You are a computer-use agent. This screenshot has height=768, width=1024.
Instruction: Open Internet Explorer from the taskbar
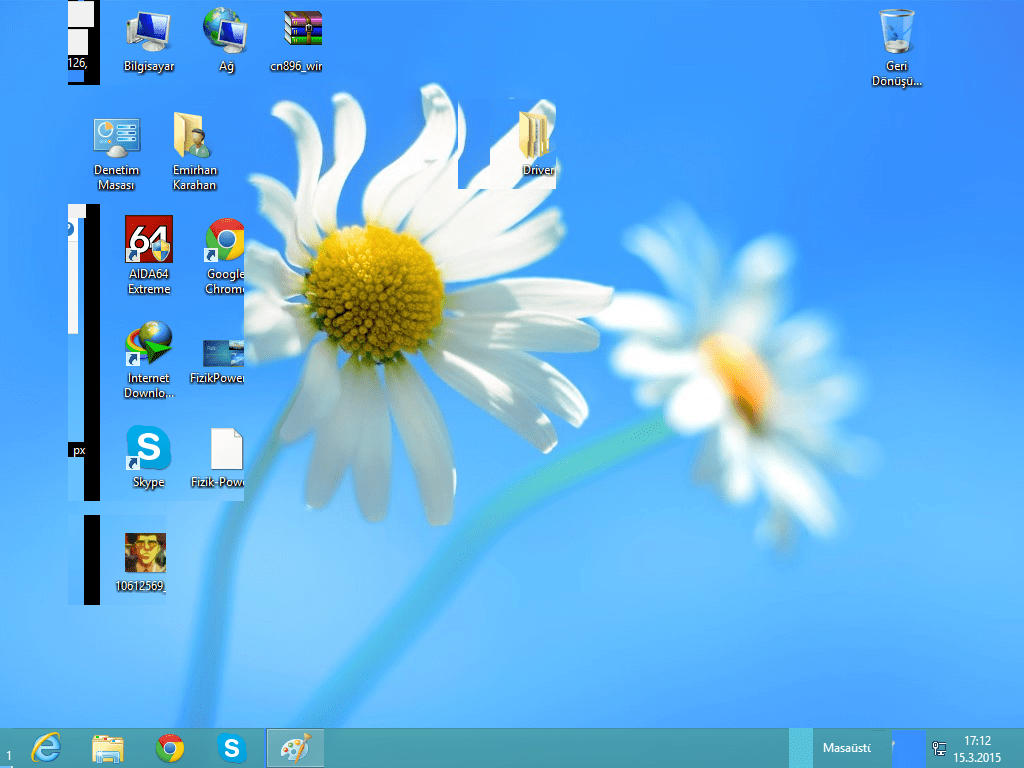tap(46, 748)
